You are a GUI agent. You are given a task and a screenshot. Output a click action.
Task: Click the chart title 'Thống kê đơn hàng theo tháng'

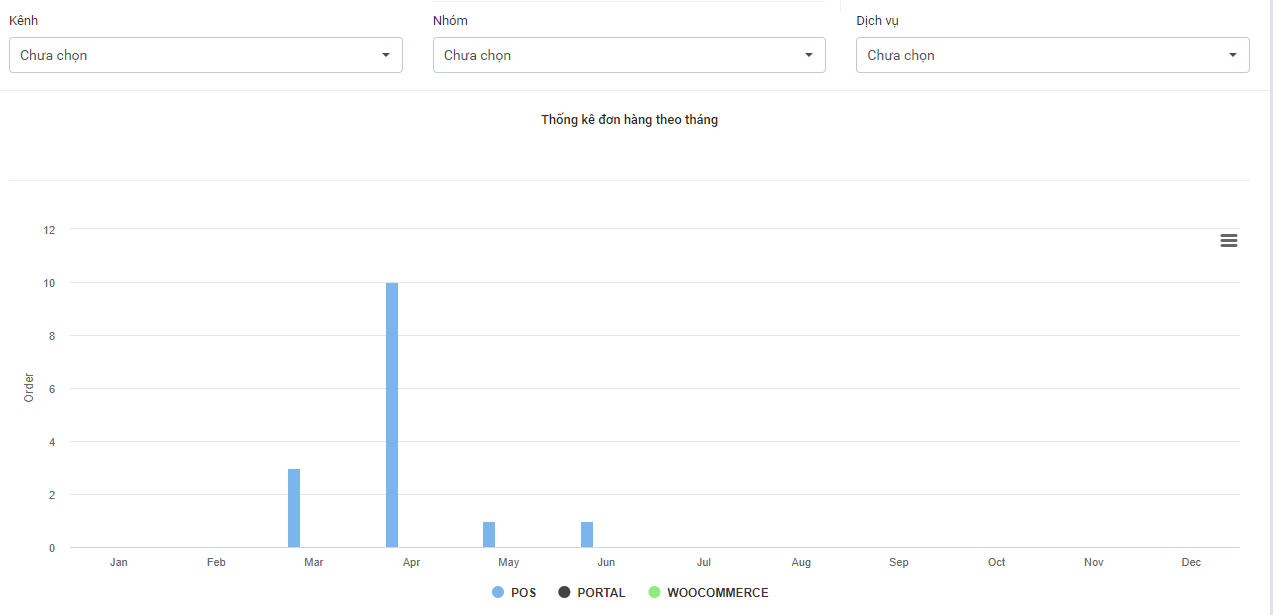tap(629, 120)
